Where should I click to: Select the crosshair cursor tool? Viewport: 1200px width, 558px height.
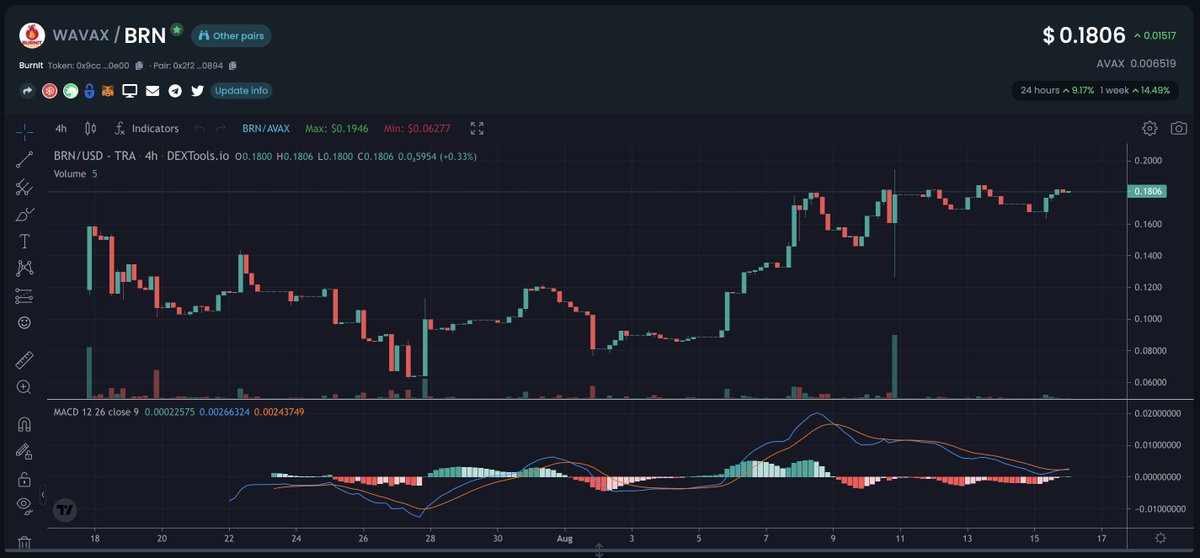[x=25, y=131]
